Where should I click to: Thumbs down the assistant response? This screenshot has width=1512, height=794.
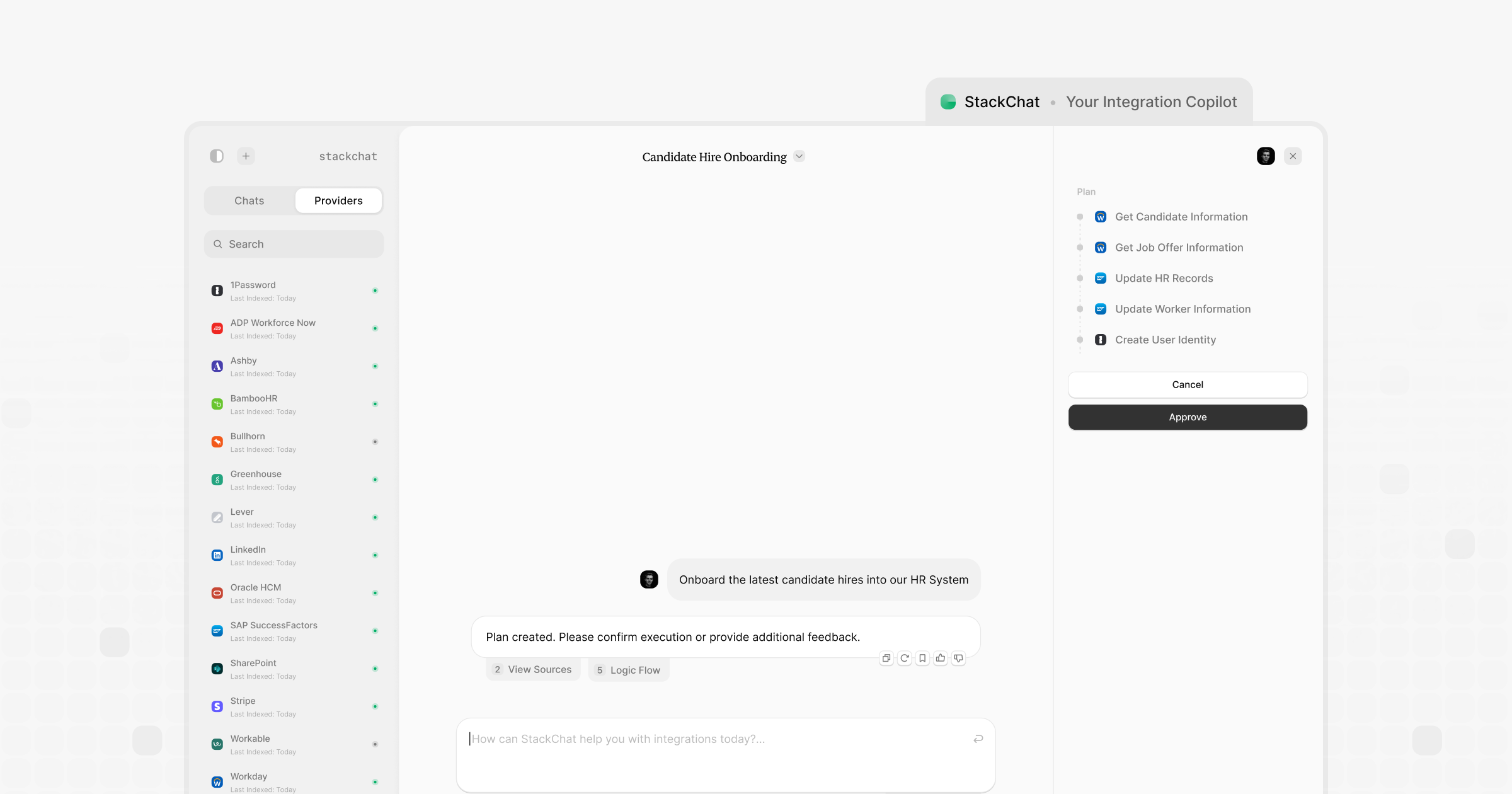click(958, 658)
